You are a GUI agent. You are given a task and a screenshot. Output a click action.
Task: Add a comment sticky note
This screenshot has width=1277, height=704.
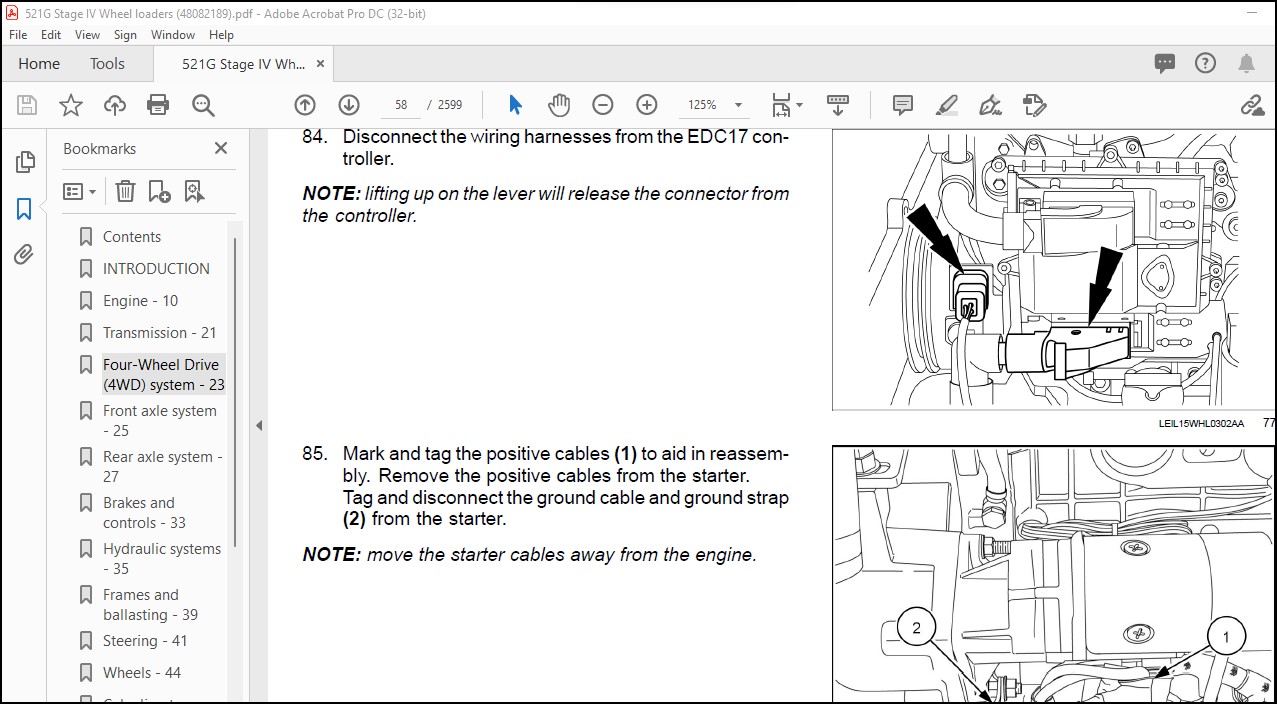[x=903, y=105]
